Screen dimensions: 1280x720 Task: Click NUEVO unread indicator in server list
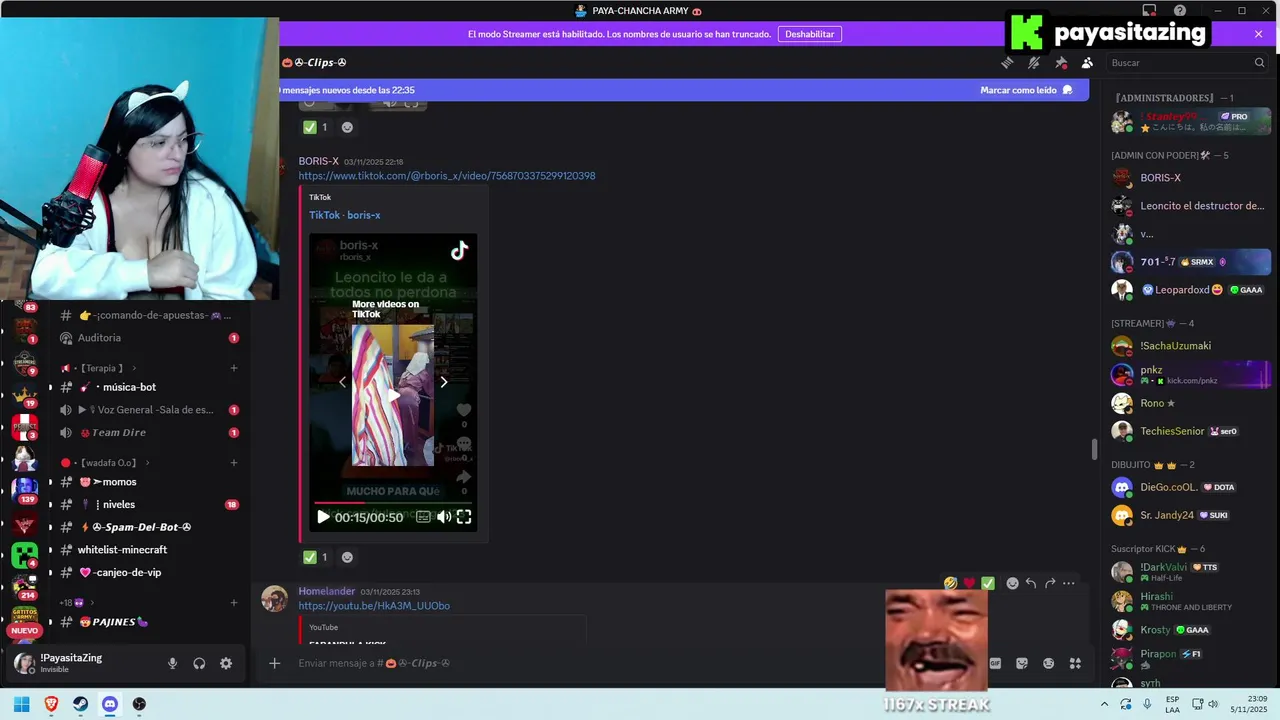[x=24, y=631]
